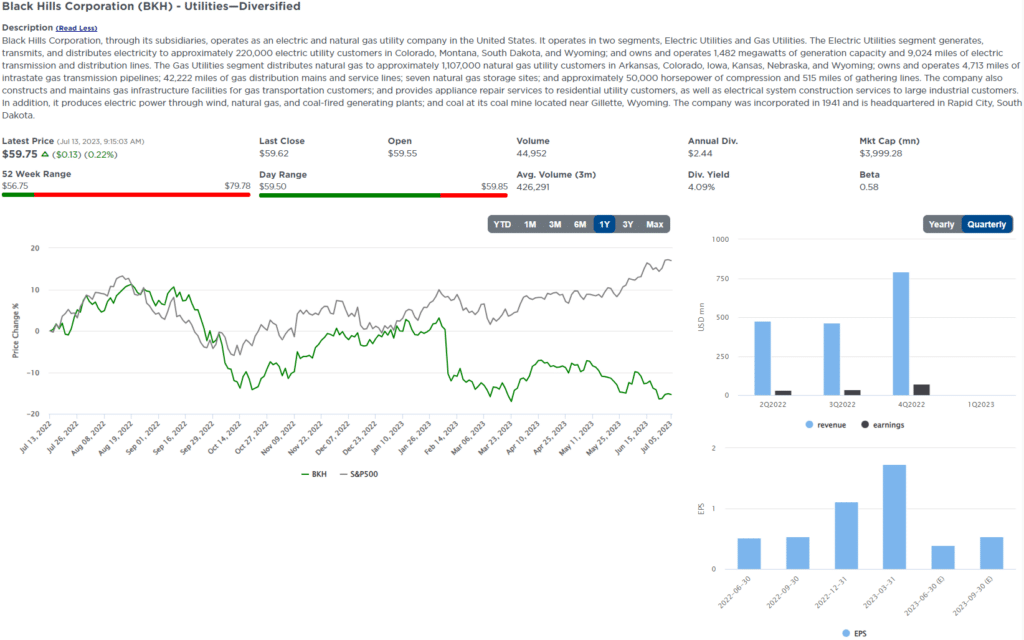Select the 3M range tab

554,224
